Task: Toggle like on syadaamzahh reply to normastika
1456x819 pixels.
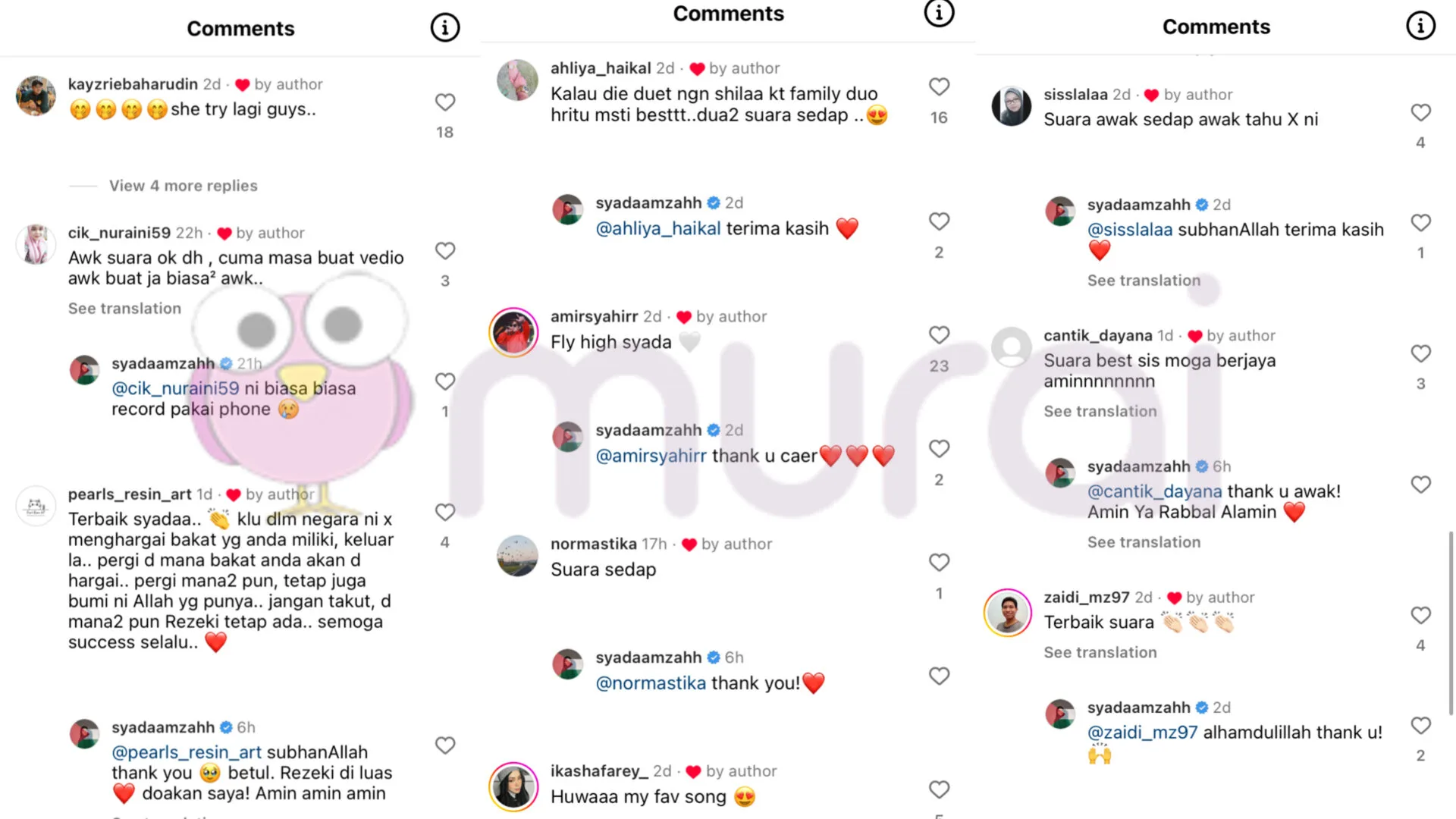Action: click(x=939, y=676)
